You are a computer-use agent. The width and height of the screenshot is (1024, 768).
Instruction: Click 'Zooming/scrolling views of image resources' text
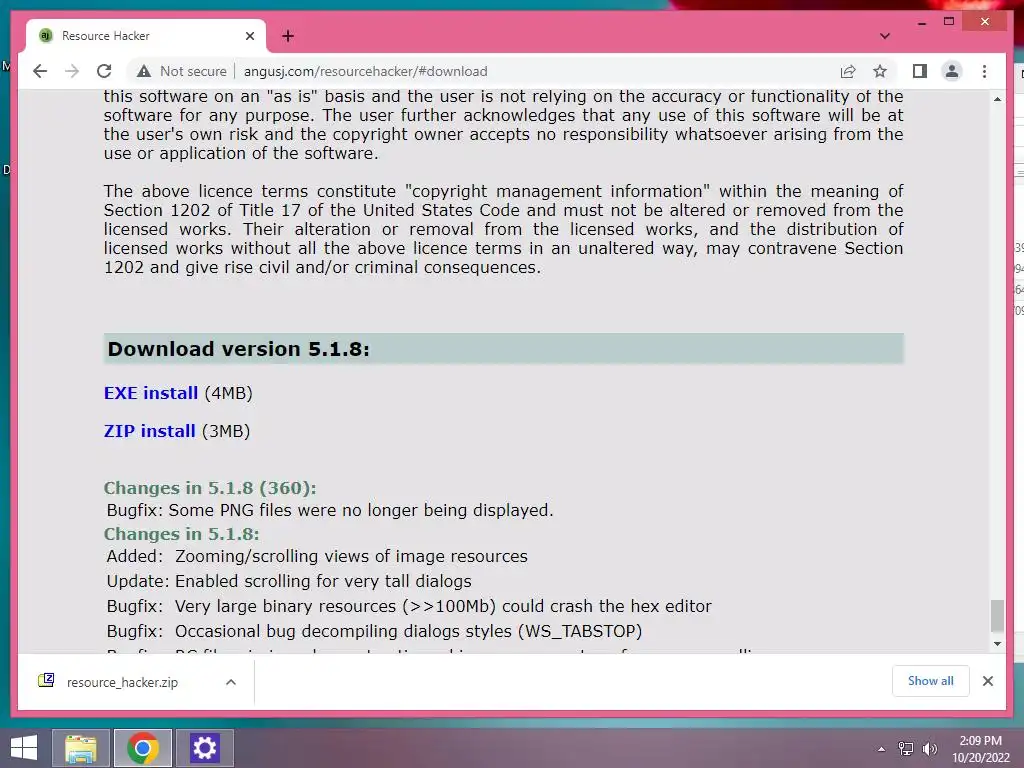pyautogui.click(x=351, y=556)
